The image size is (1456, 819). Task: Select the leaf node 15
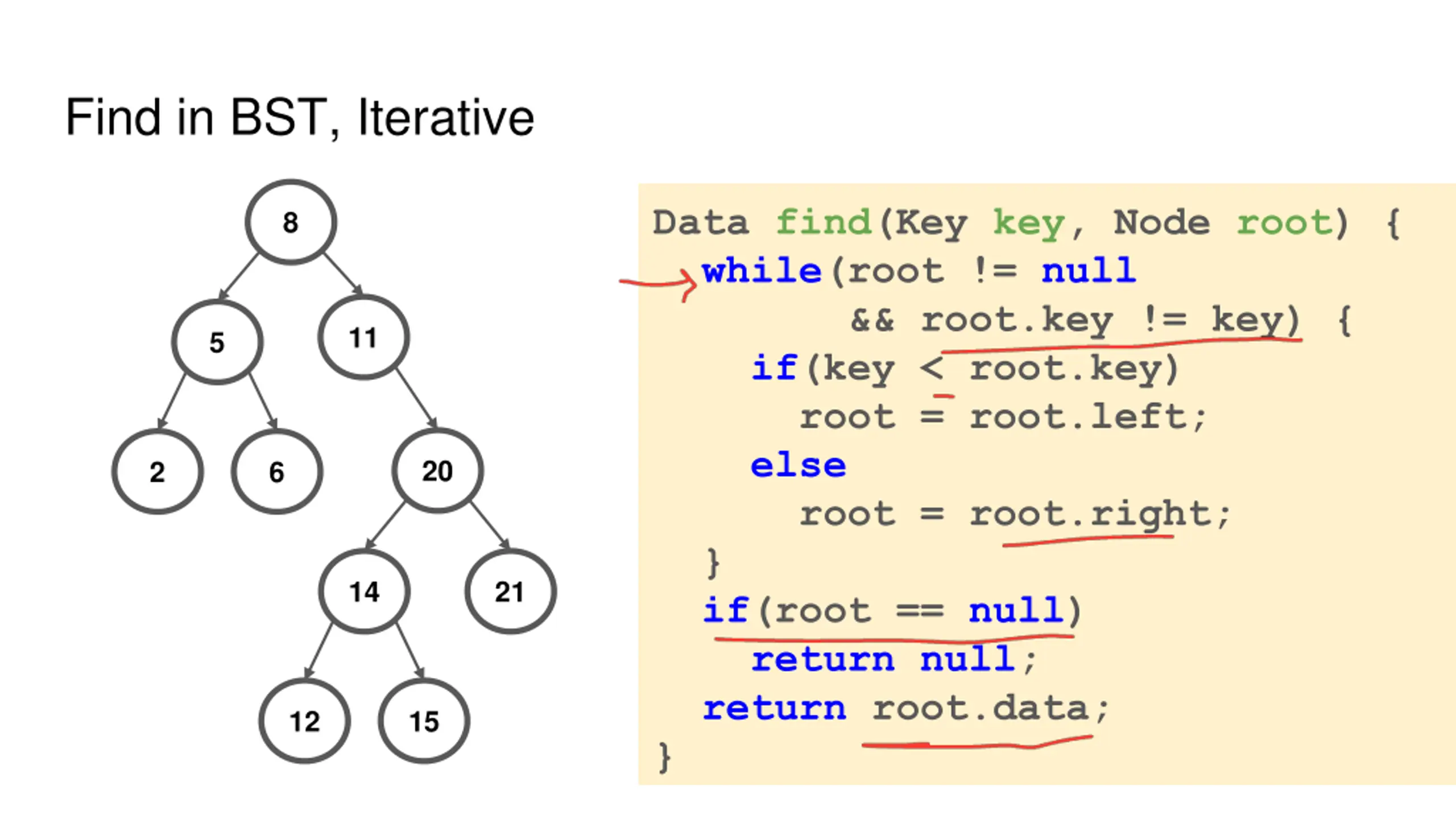424,721
